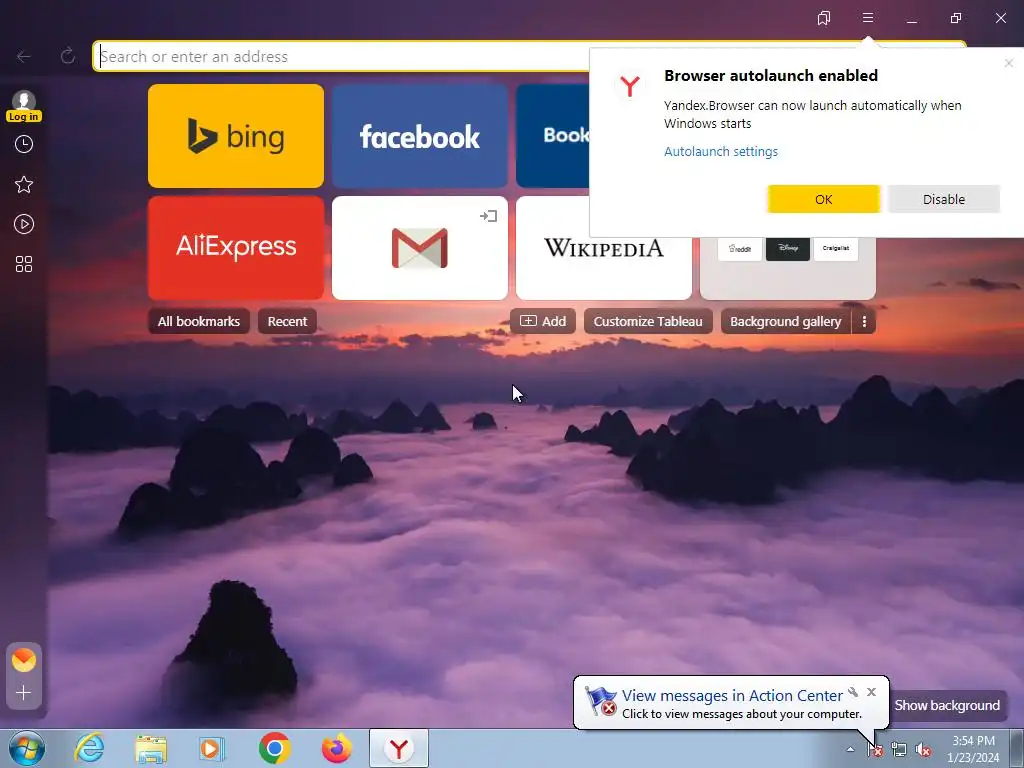The image size is (1024, 768).
Task: Open the Background gallery
Action: [786, 321]
